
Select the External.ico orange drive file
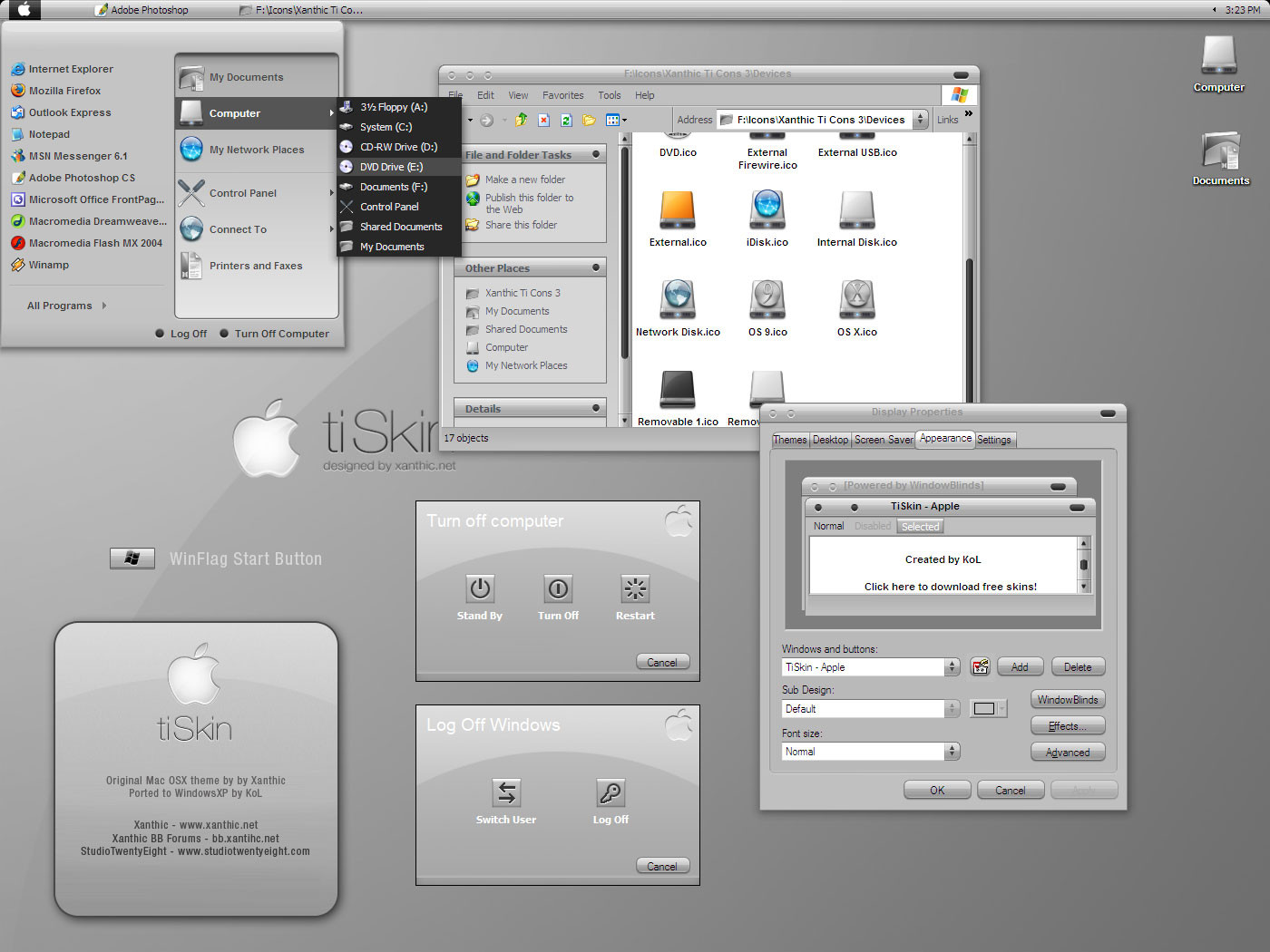coord(678,210)
